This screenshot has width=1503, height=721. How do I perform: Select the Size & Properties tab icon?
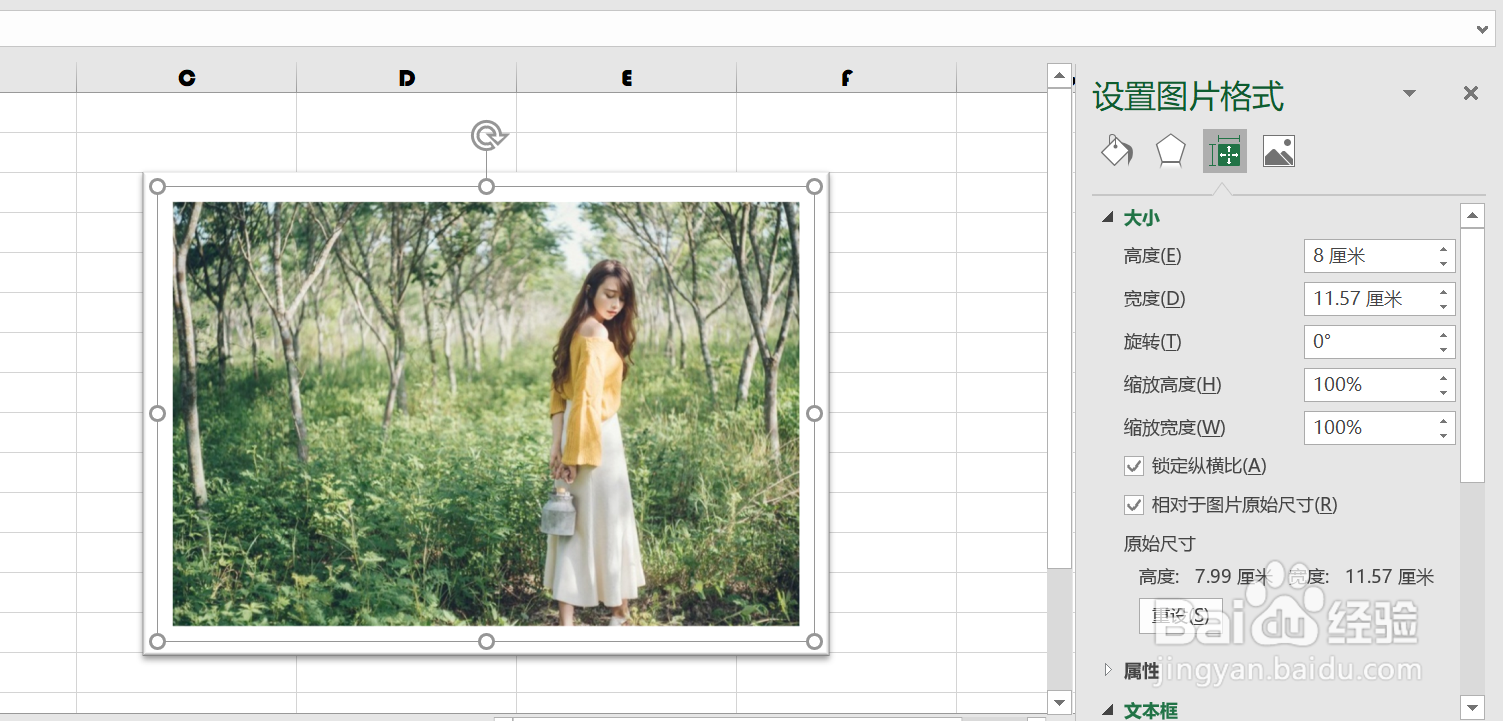[x=1225, y=152]
